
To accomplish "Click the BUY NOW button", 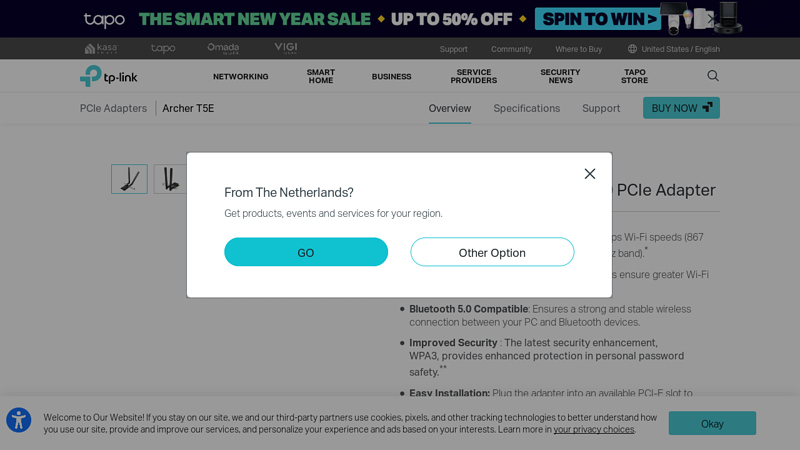I will tap(681, 108).
